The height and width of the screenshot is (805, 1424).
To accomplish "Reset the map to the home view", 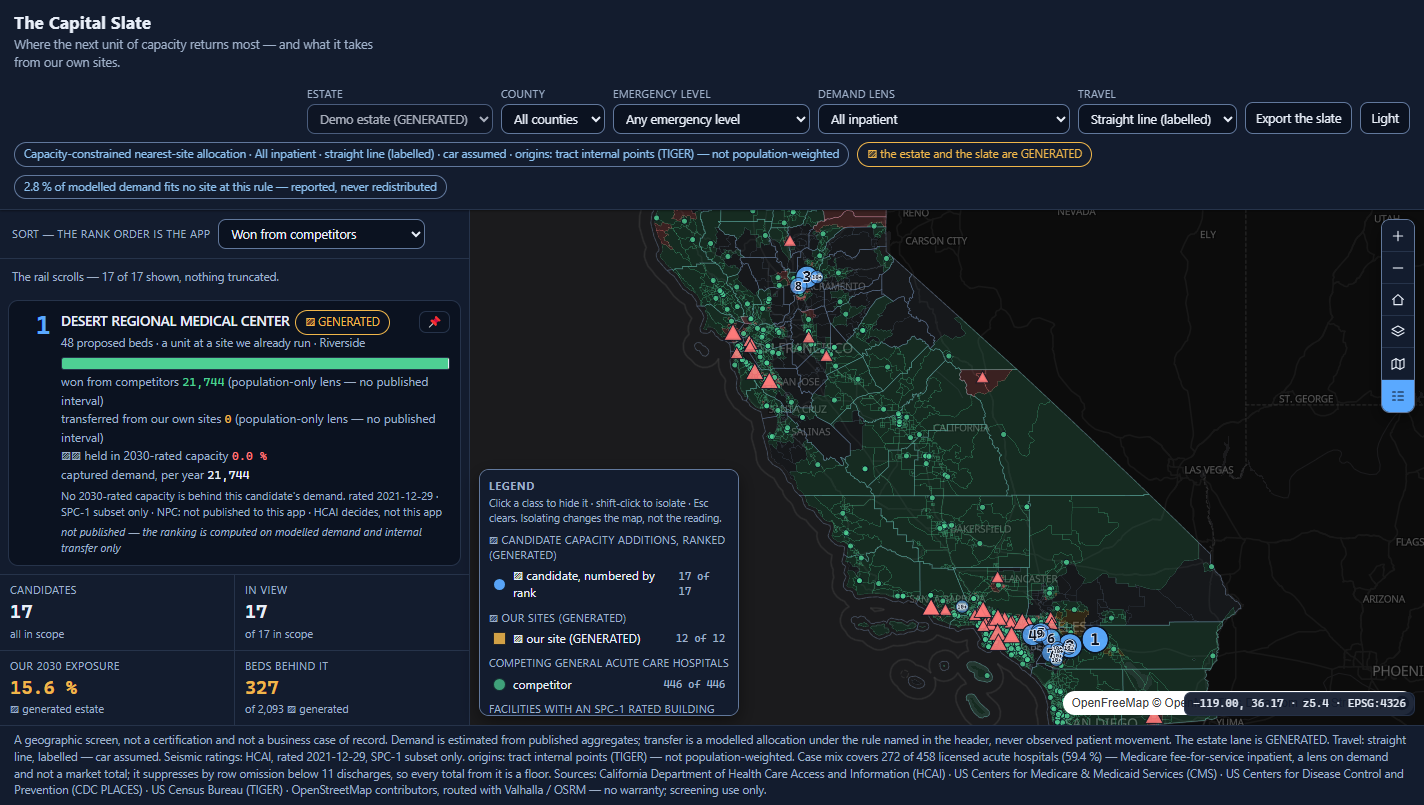I will [x=1397, y=300].
